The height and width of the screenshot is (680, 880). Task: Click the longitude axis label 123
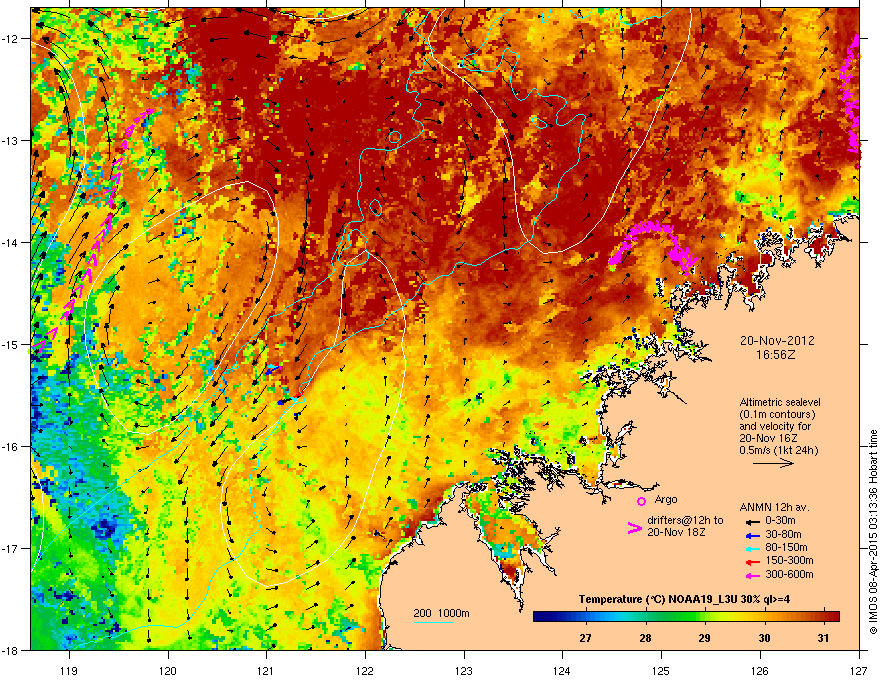[464, 670]
